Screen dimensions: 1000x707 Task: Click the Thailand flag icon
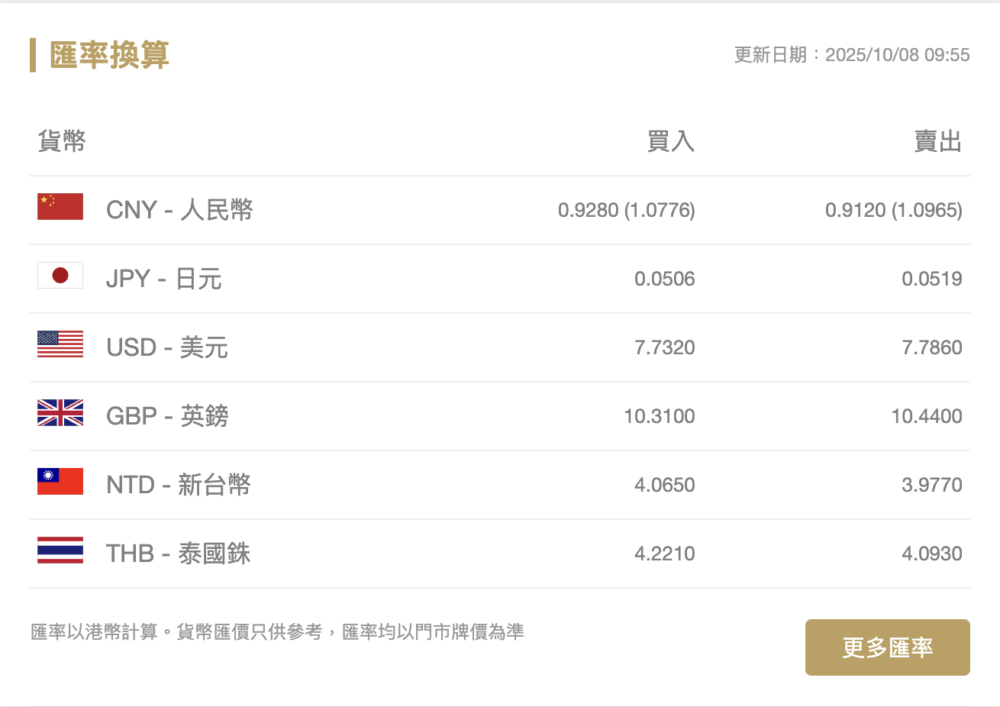(x=60, y=551)
